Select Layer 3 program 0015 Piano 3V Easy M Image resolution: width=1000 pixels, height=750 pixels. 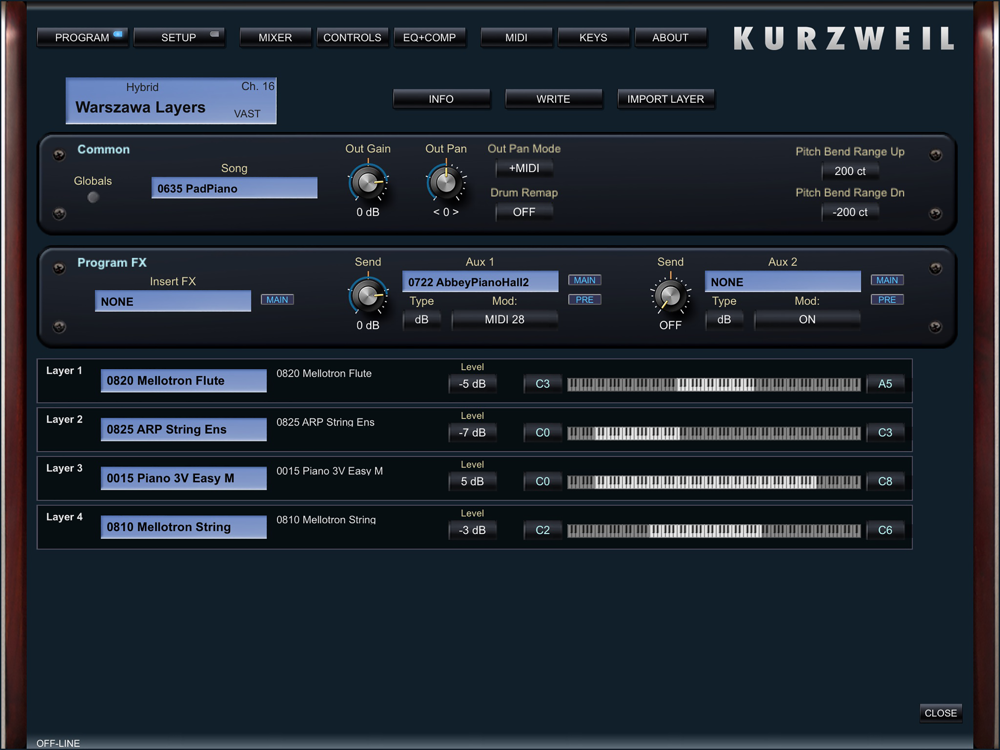(184, 478)
